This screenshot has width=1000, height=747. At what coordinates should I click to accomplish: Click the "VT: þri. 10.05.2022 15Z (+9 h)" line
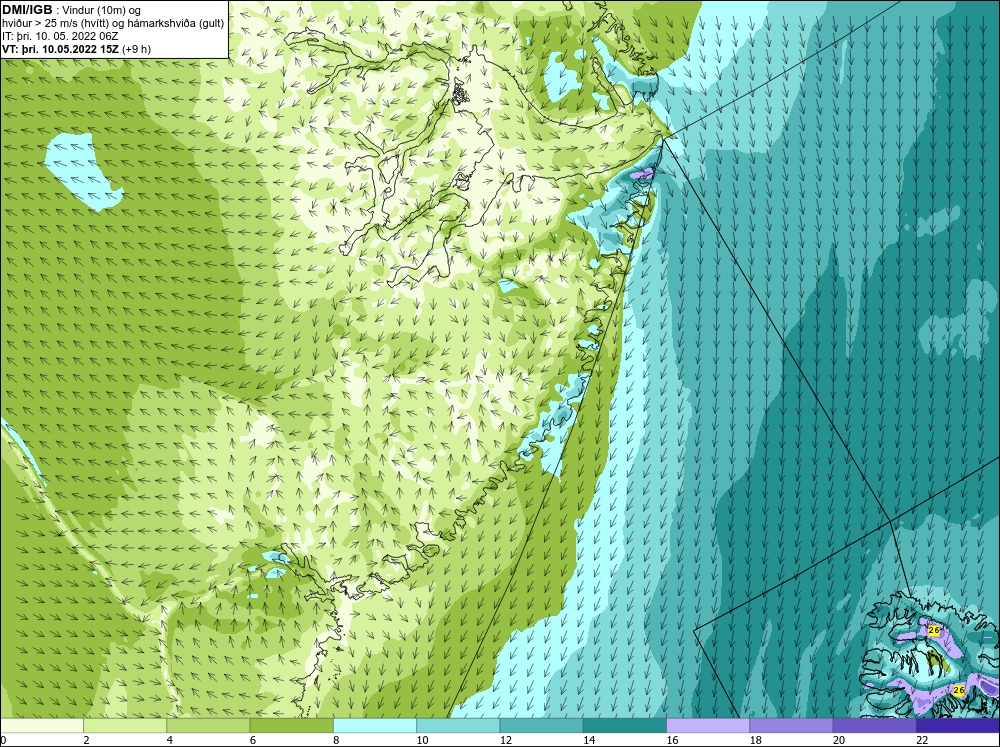tap(77, 49)
